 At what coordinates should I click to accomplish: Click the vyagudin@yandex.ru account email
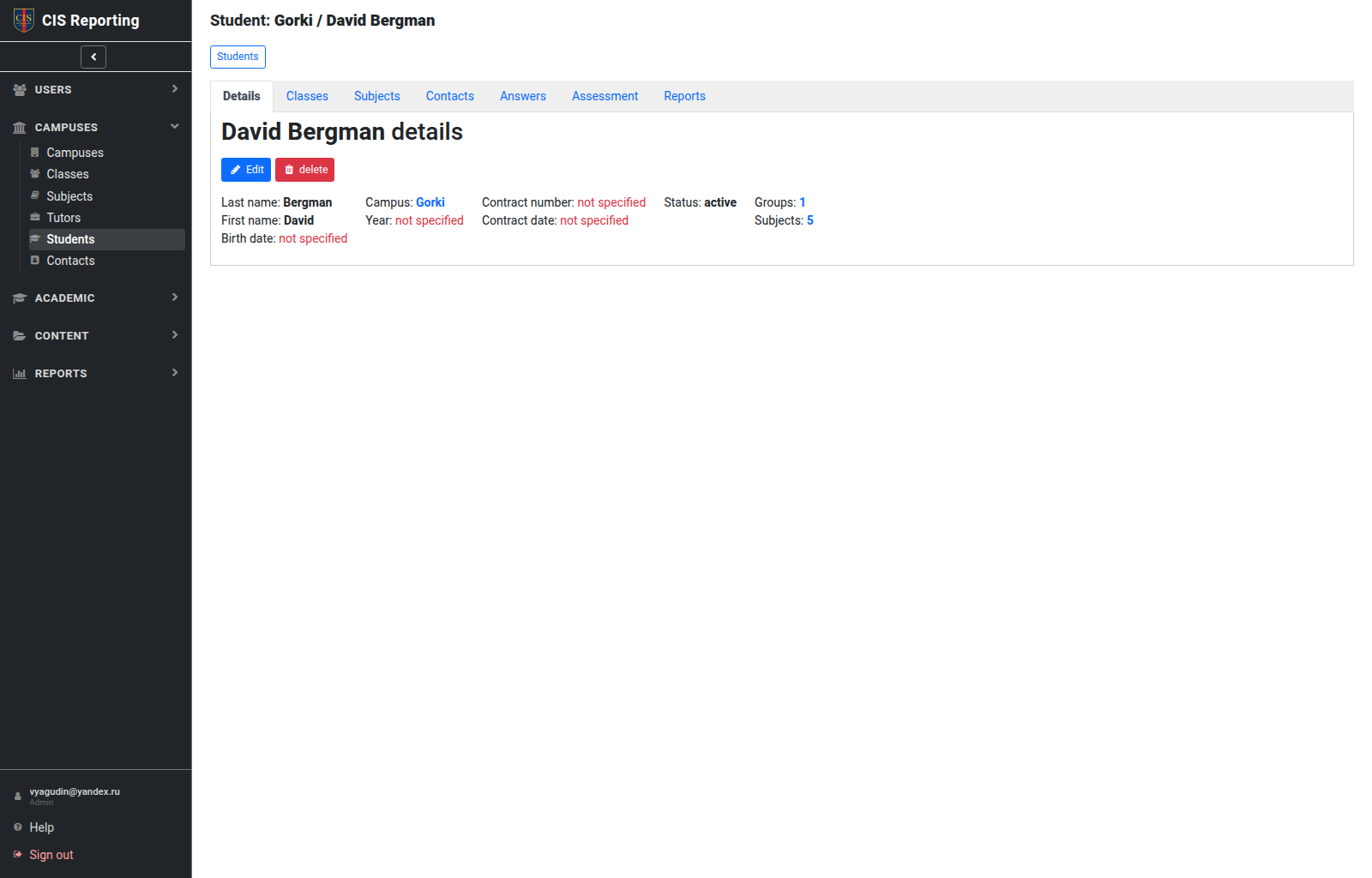pos(75,791)
